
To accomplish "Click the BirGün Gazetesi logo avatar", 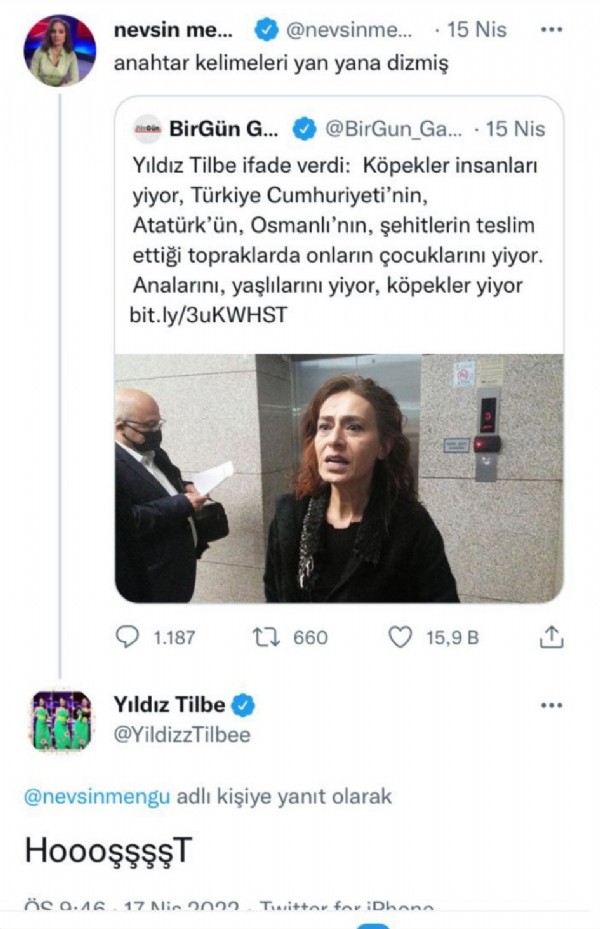I will (x=146, y=130).
